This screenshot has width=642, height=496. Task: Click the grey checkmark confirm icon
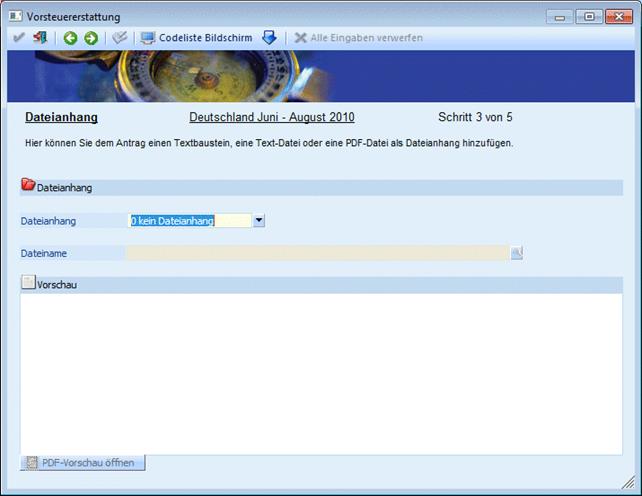tap(19, 38)
